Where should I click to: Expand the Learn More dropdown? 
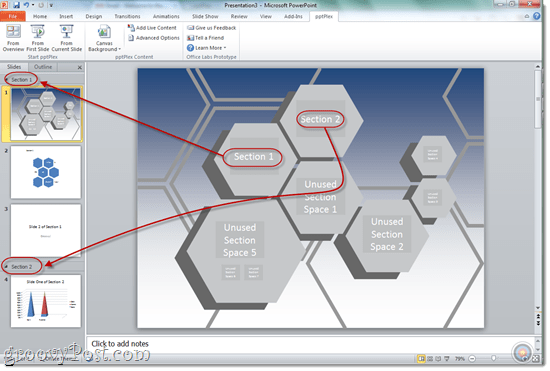click(207, 48)
